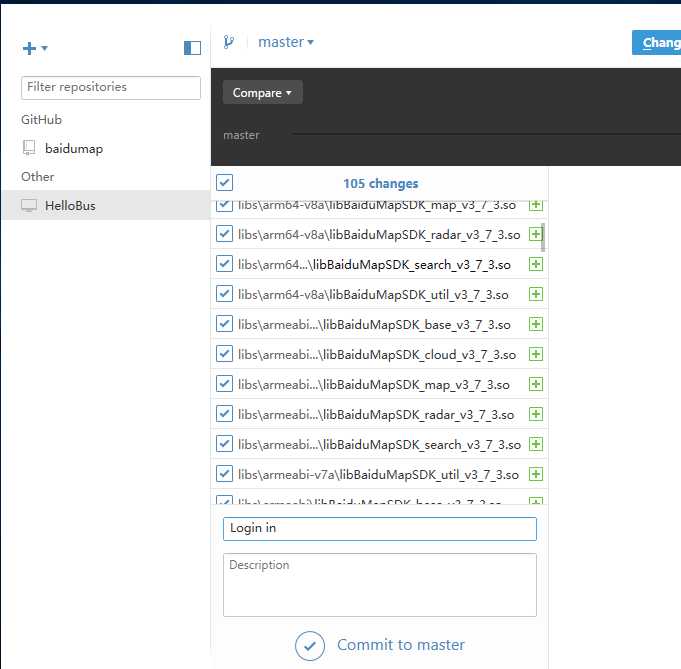
Task: Toggle the repository sidebar panel icon
Action: (x=192, y=48)
